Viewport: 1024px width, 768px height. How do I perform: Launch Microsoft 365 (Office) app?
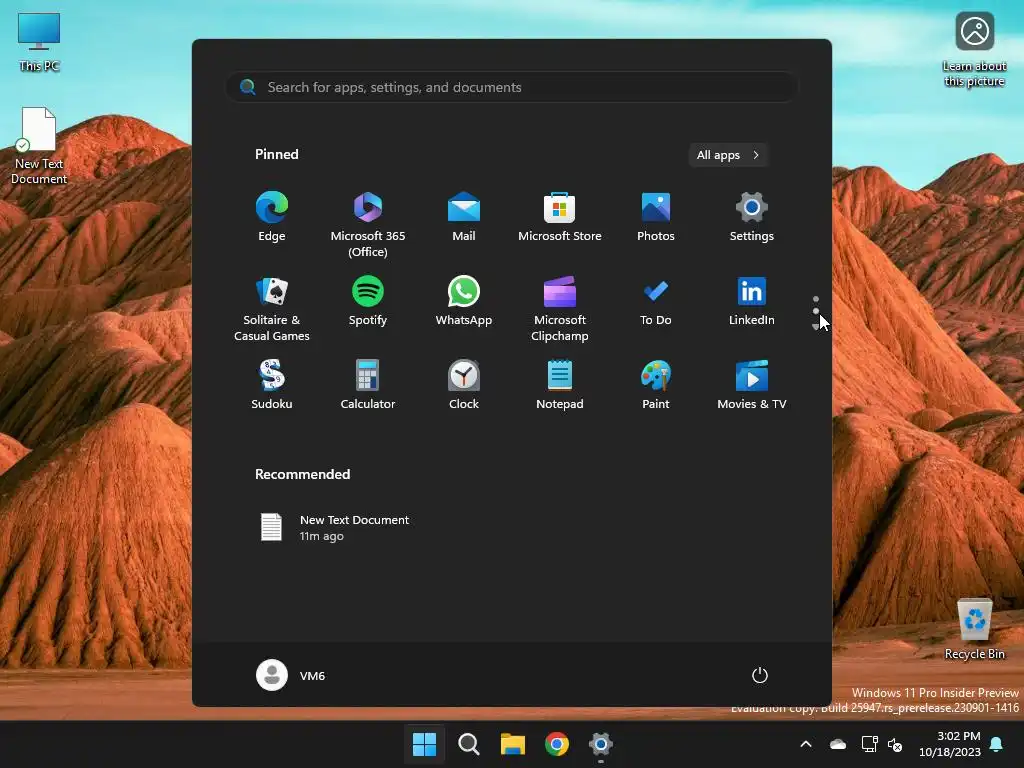pos(368,224)
